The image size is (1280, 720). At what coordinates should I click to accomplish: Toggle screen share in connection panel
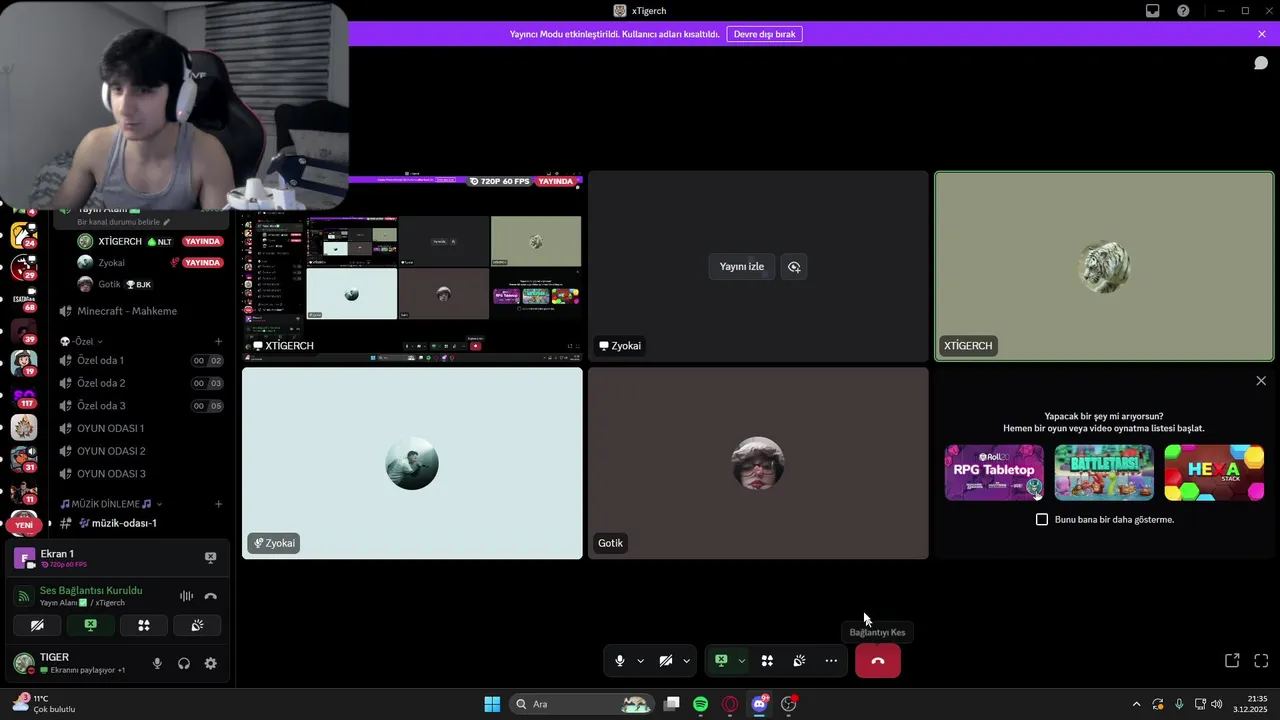point(90,626)
